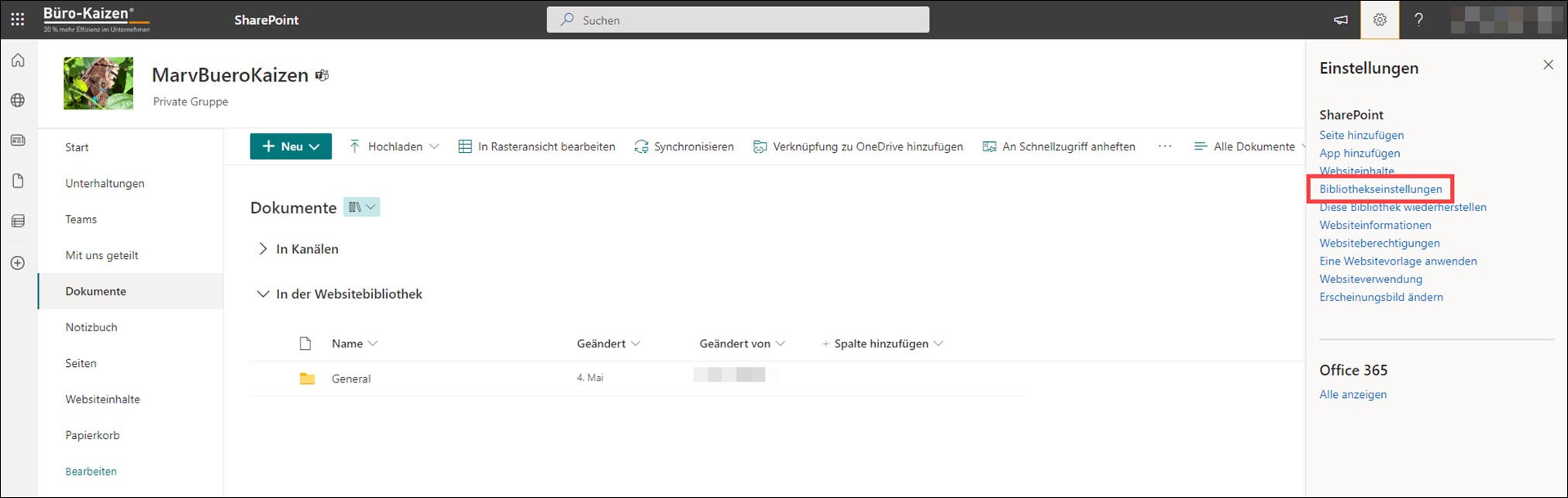Click the plus create icon in left rail
The image size is (1568, 498).
tap(18, 263)
